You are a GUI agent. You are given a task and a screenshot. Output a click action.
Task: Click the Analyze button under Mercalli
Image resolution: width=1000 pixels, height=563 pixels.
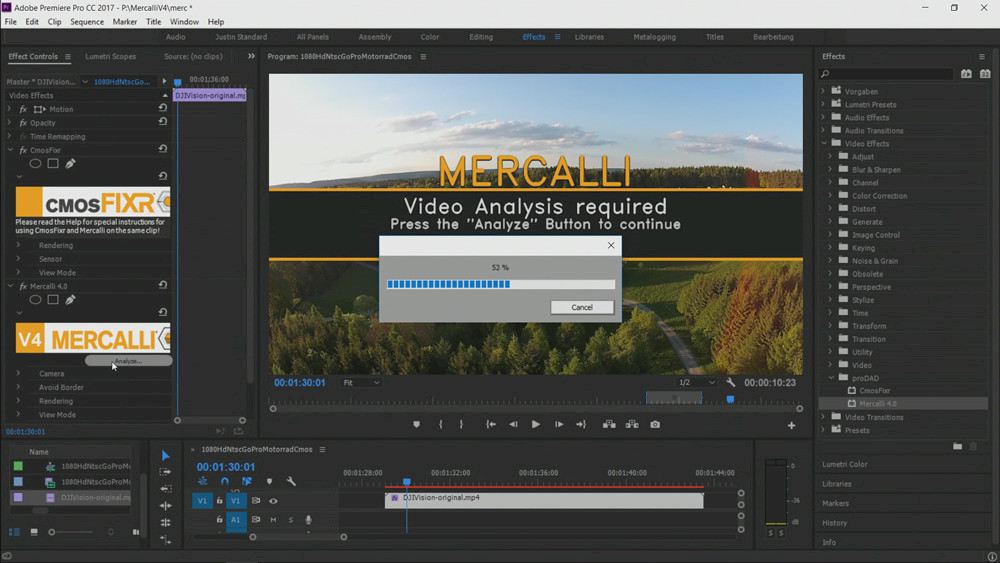click(128, 361)
